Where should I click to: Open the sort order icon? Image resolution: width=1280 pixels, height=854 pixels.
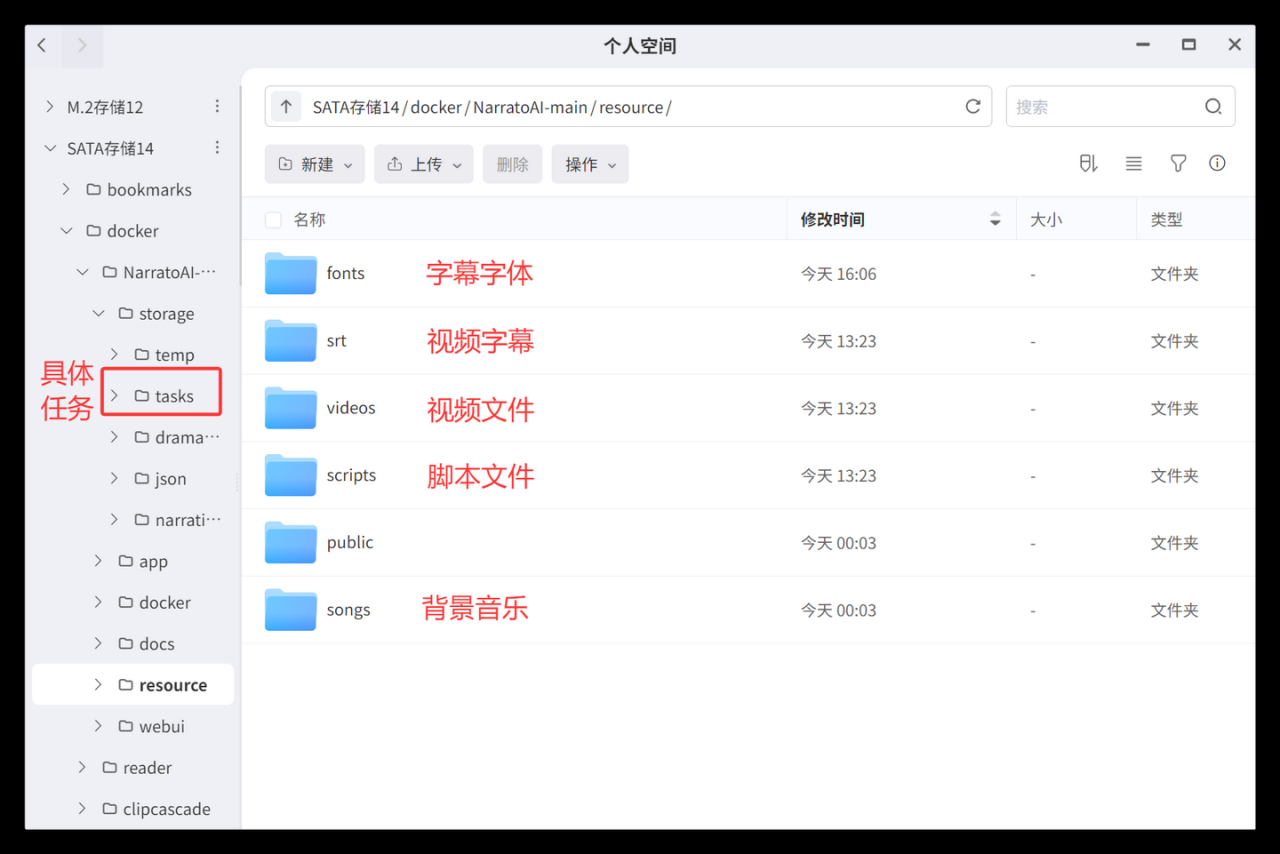(x=1089, y=164)
